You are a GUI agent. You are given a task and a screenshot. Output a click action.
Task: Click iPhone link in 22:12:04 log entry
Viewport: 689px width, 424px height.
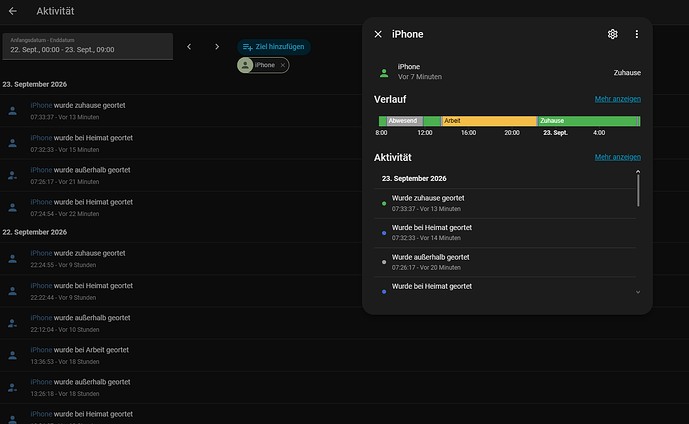coord(41,318)
